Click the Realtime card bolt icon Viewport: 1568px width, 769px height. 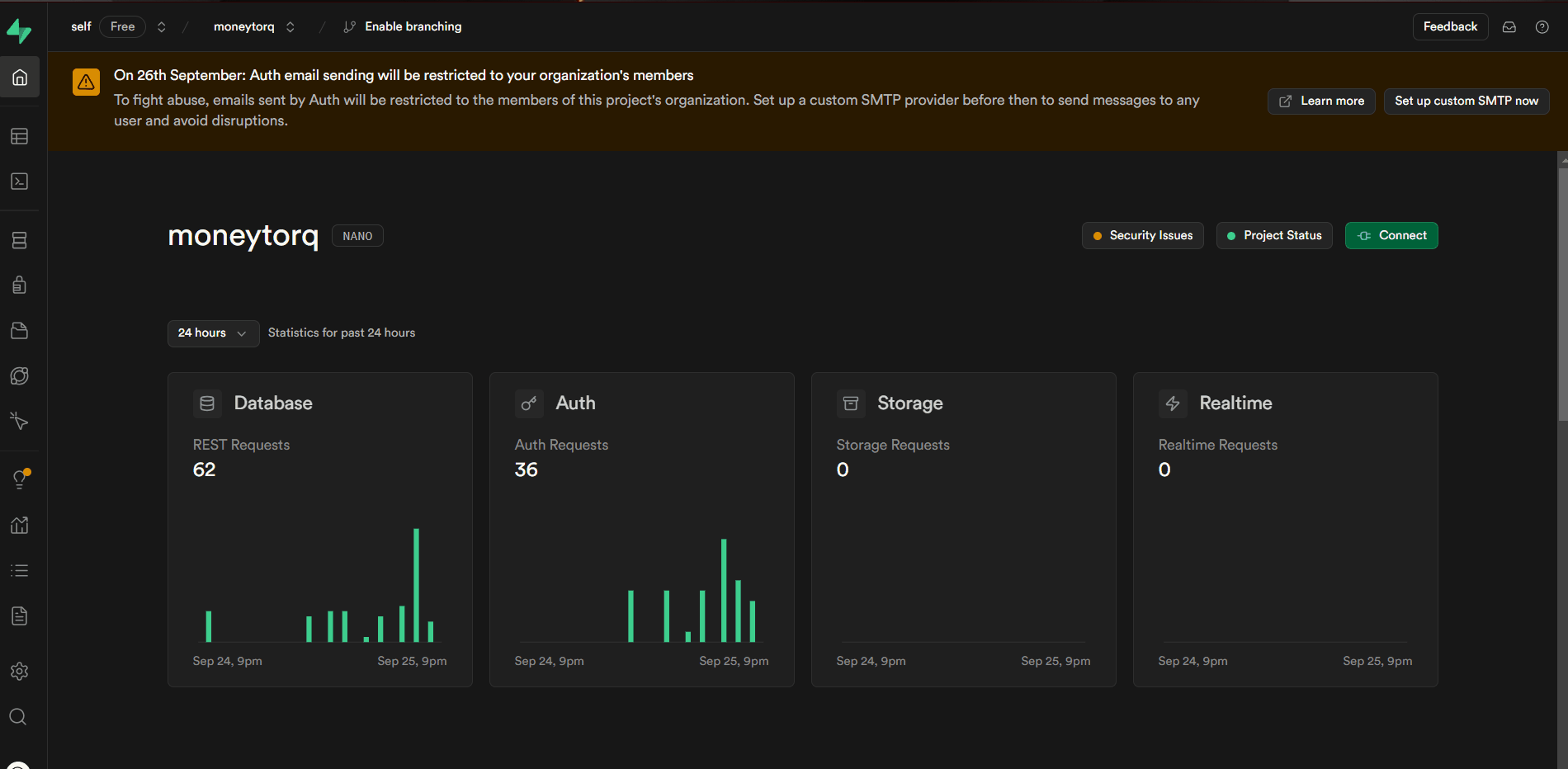[1173, 403]
